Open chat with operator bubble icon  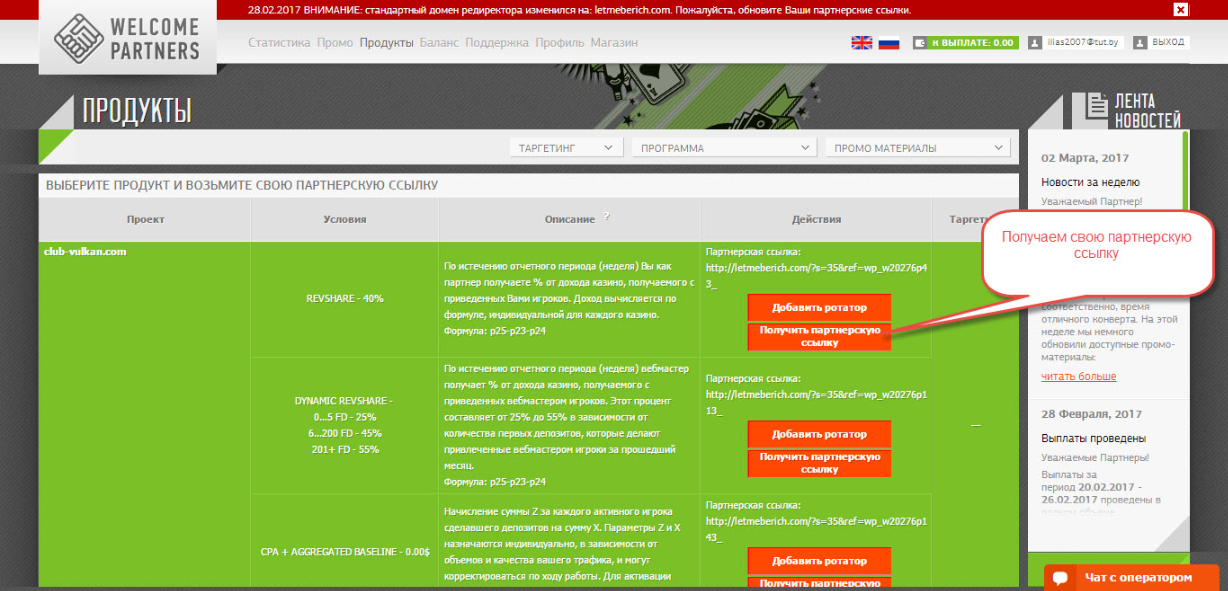[x=1064, y=578]
